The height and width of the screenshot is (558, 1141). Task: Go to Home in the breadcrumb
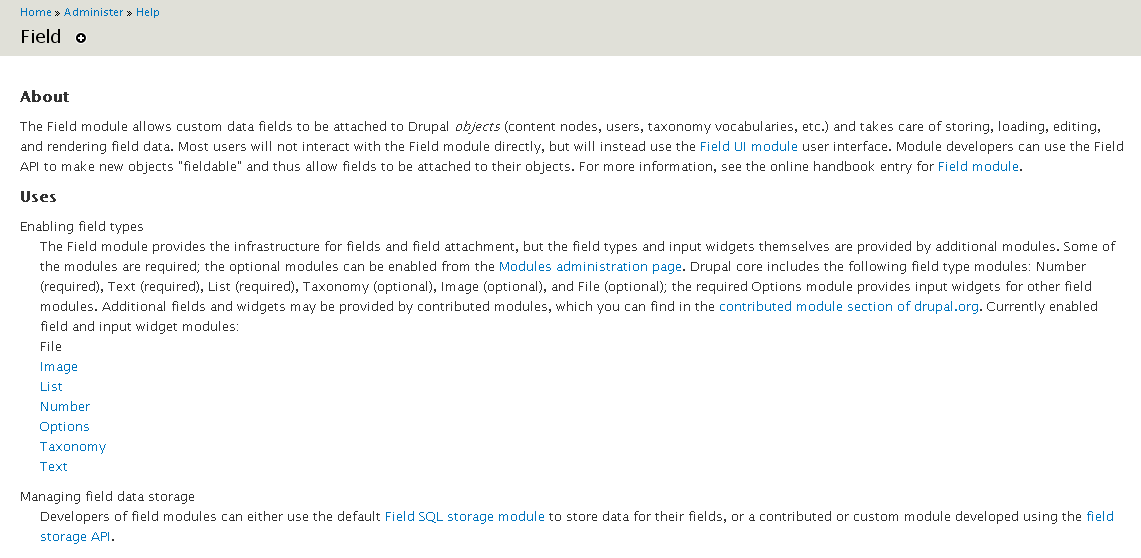click(x=35, y=12)
